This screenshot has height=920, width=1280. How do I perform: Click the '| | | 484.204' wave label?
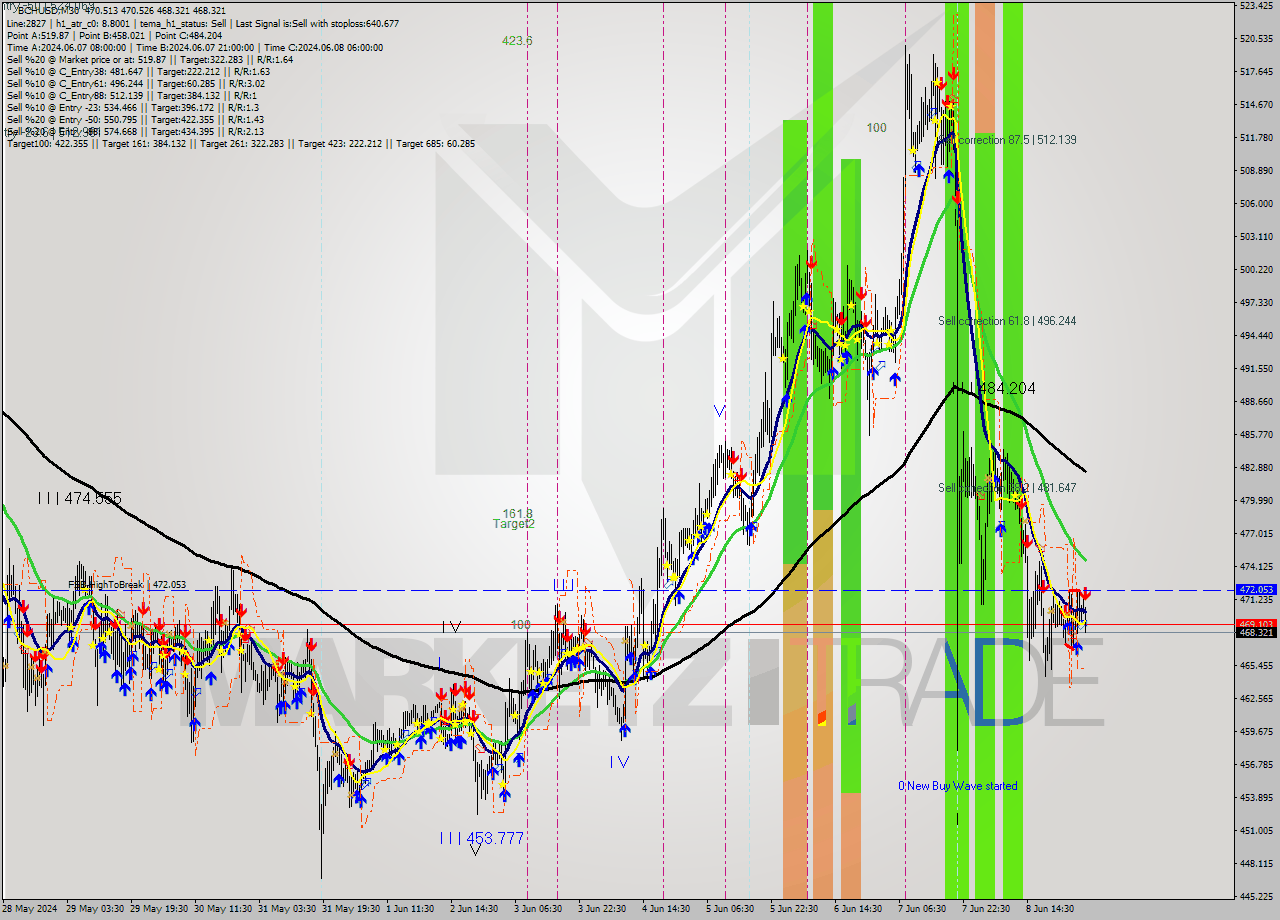click(993, 388)
